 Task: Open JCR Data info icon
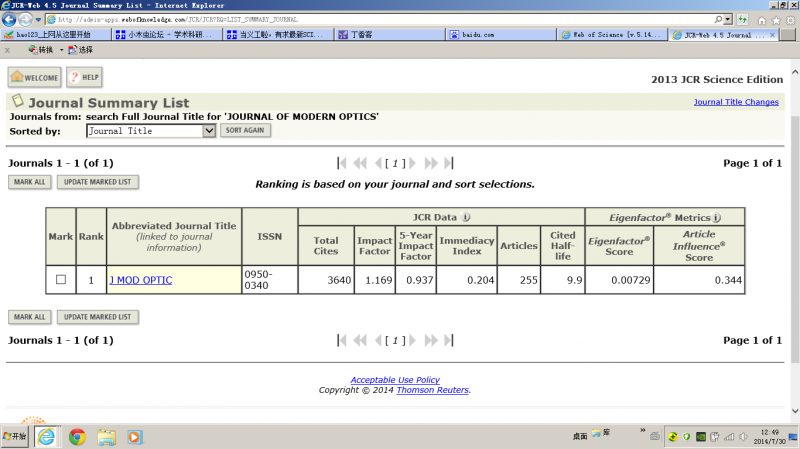465,217
